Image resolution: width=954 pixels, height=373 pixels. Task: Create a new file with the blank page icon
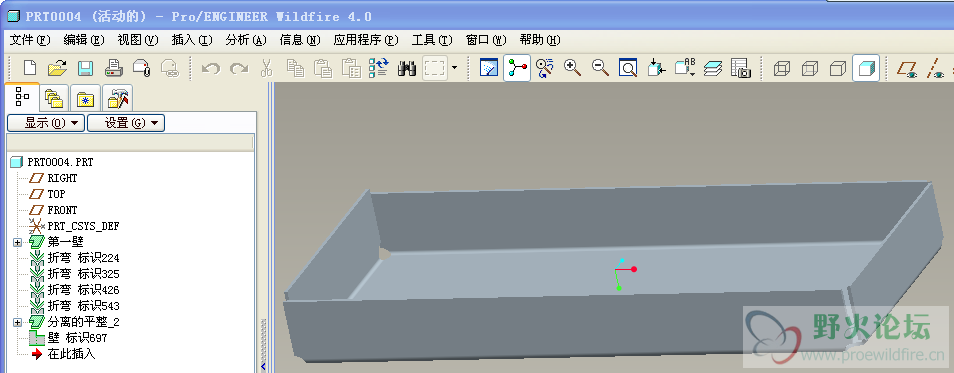[x=30, y=68]
